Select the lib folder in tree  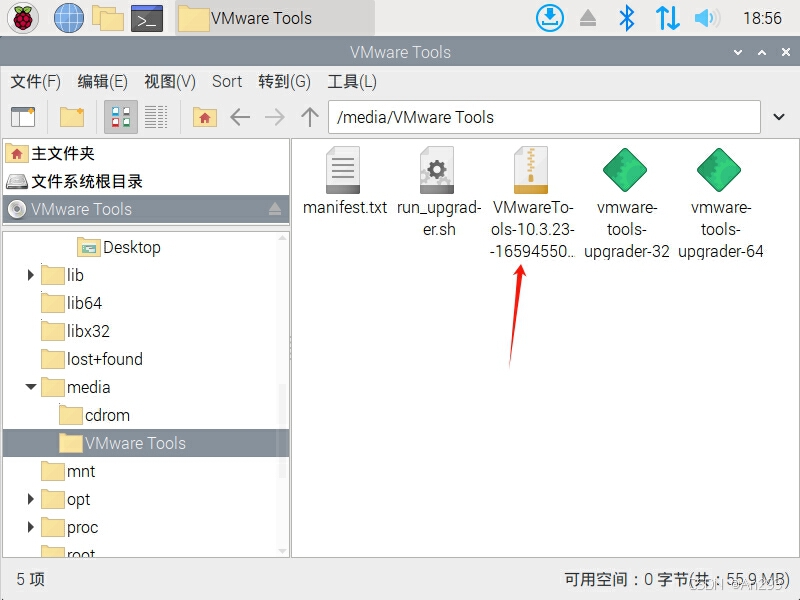(75, 276)
